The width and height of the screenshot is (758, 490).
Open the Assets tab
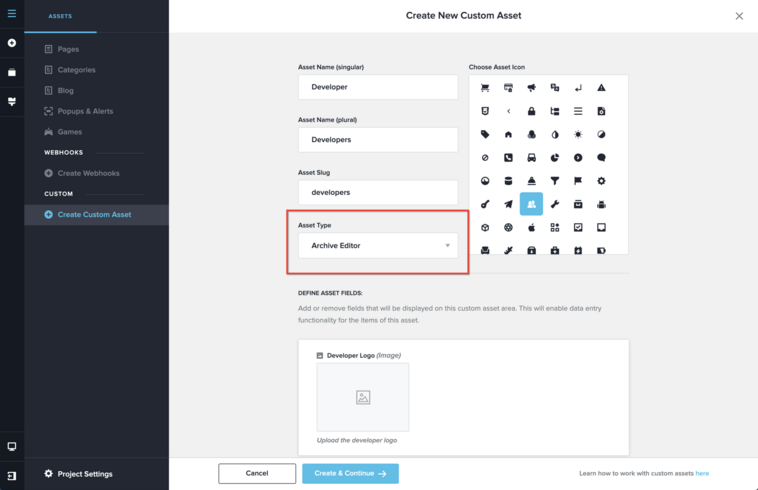pos(60,16)
